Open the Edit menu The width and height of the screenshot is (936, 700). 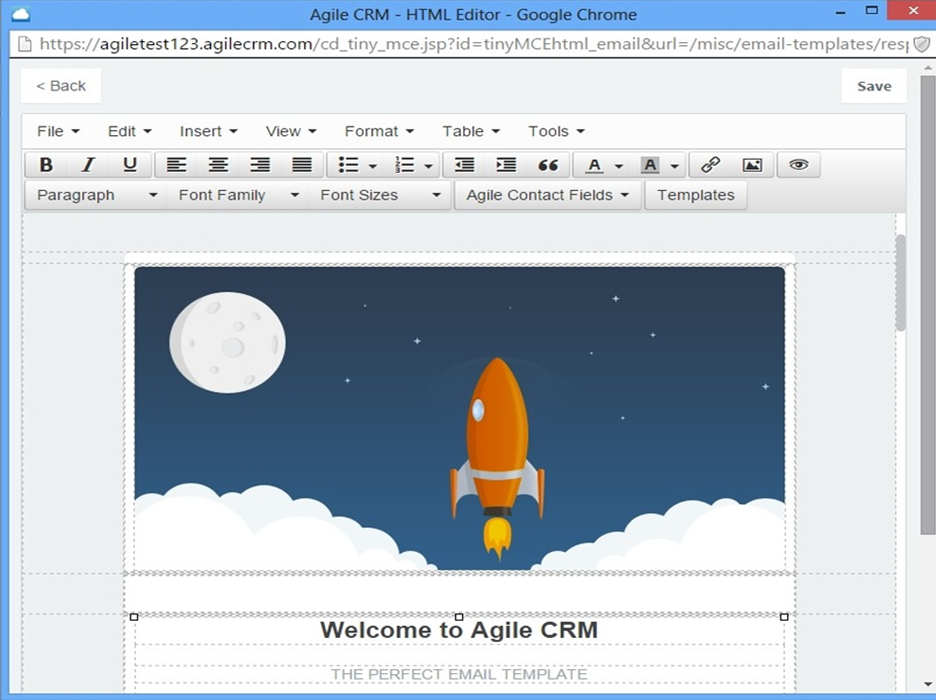tap(130, 131)
